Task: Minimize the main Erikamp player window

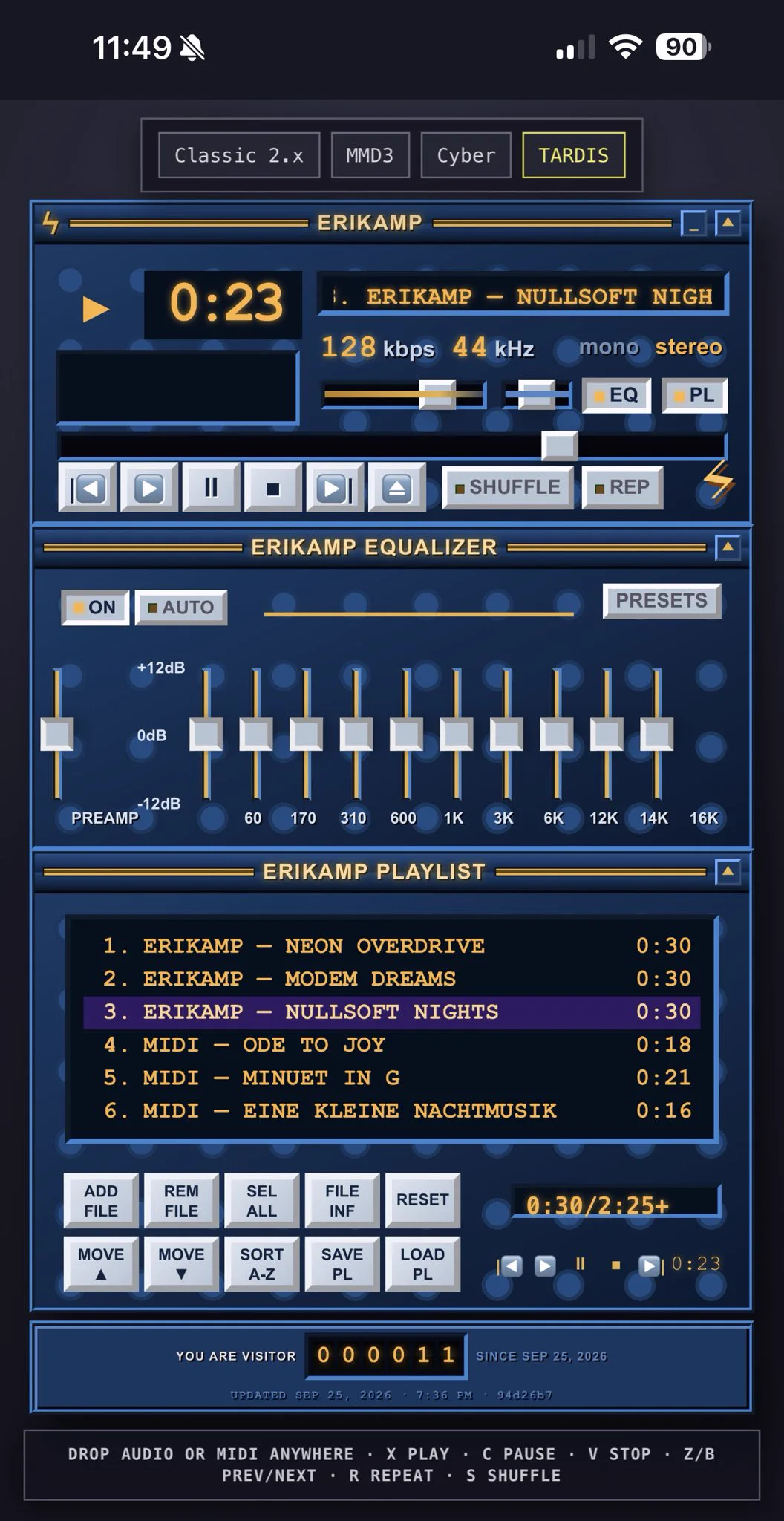Action: (693, 223)
